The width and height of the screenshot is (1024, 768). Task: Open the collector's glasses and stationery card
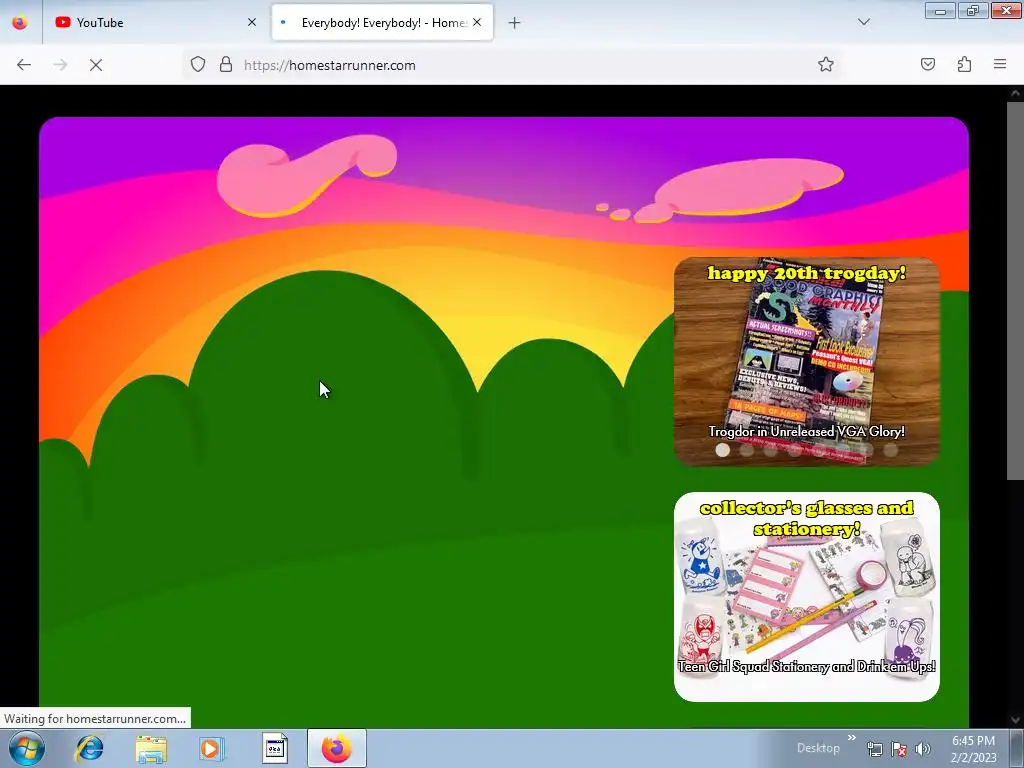[x=807, y=597]
